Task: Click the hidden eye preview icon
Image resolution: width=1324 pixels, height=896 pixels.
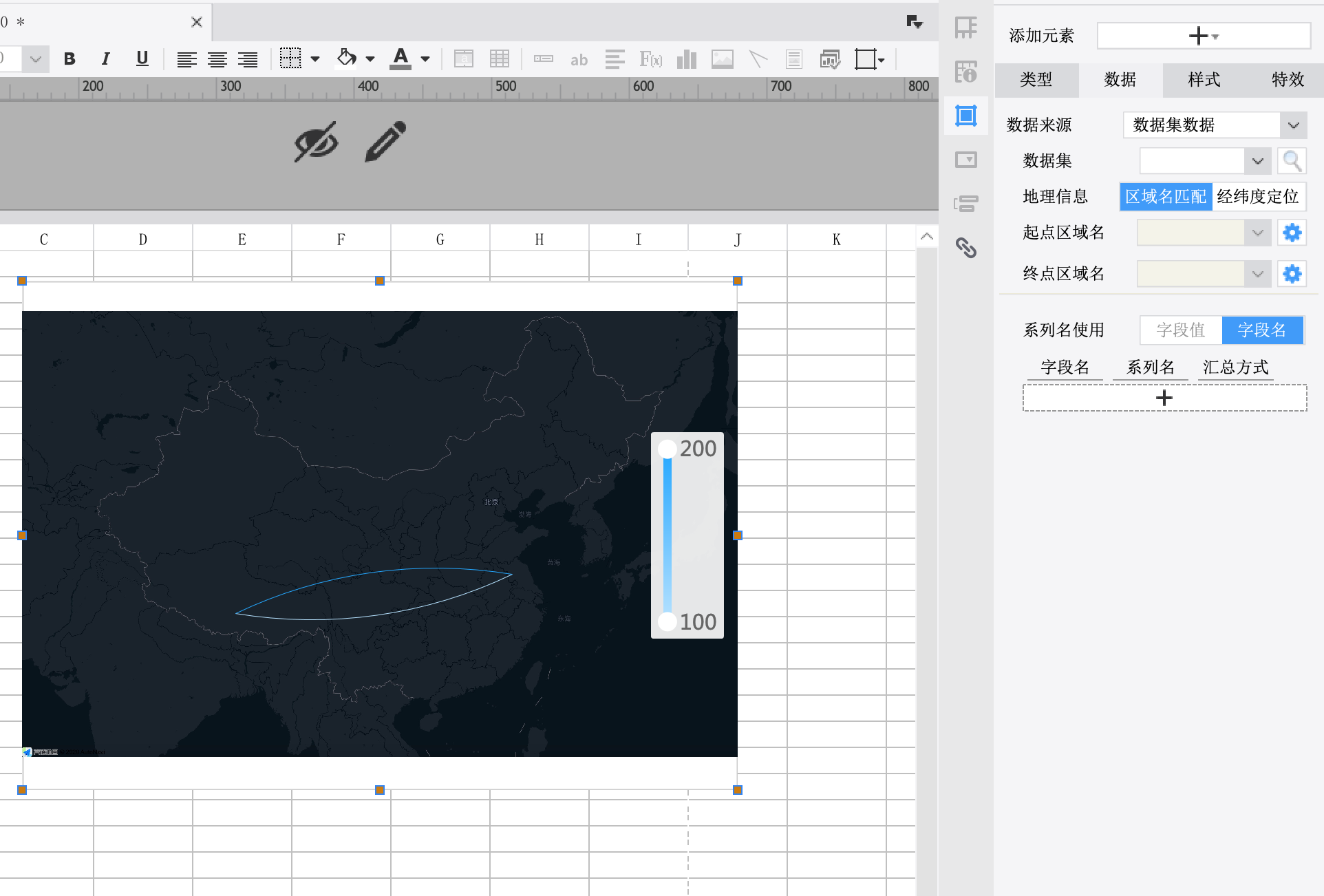Action: [x=316, y=142]
